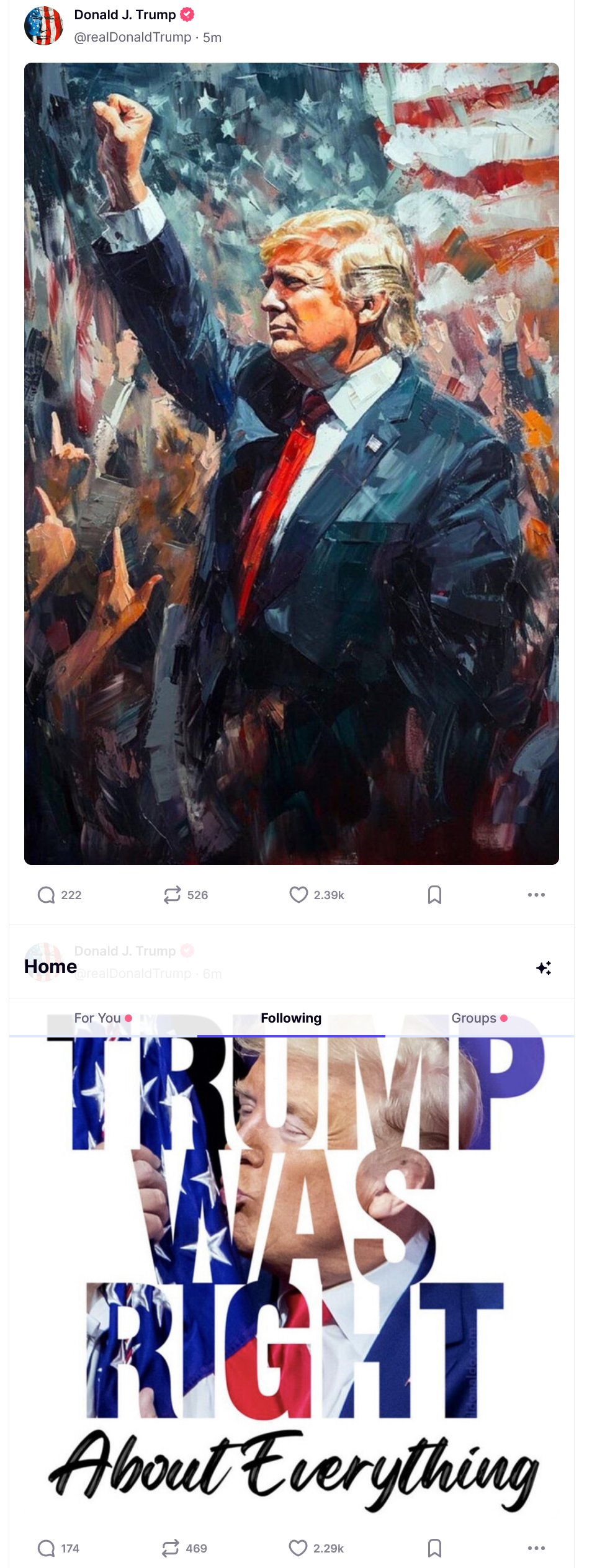Screen dimensions: 592x1568
Task: Click the @realDonaldTrump handle
Action: click(132, 37)
